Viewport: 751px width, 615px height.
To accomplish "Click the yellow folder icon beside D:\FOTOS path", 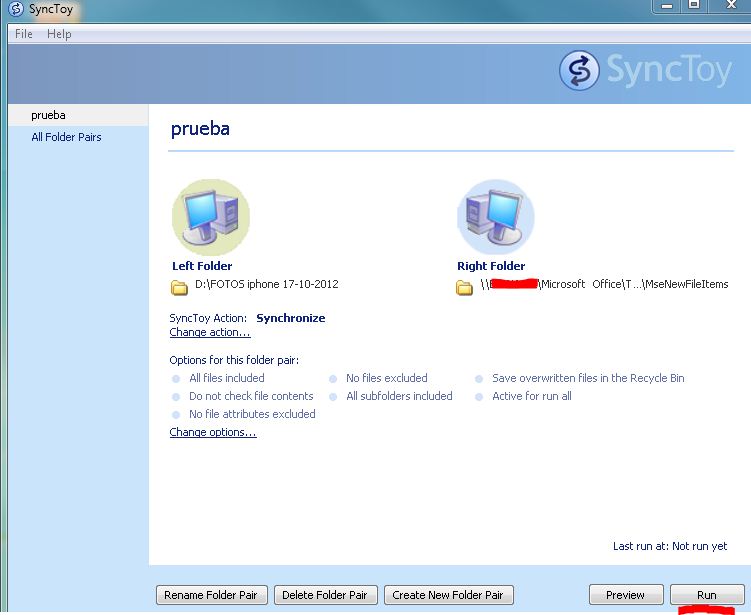I will coord(179,287).
